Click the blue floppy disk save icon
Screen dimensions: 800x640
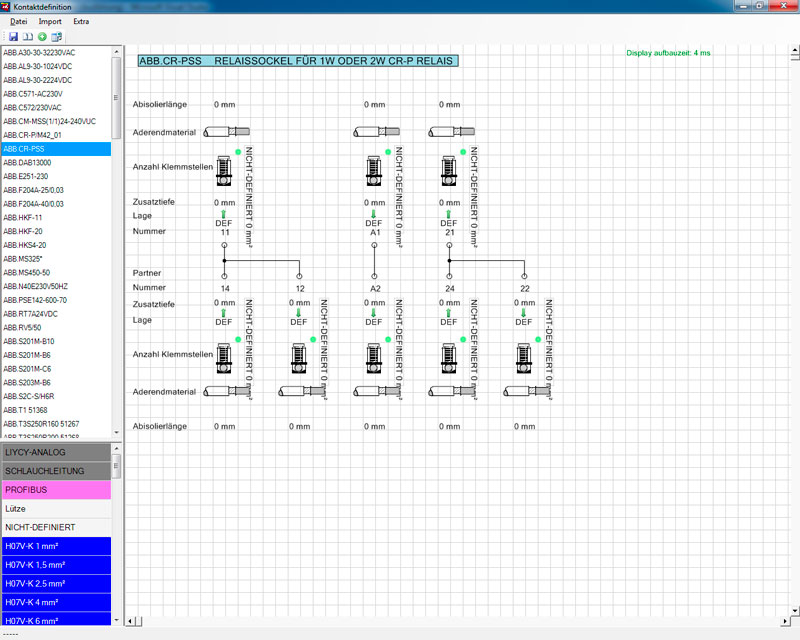(14, 36)
